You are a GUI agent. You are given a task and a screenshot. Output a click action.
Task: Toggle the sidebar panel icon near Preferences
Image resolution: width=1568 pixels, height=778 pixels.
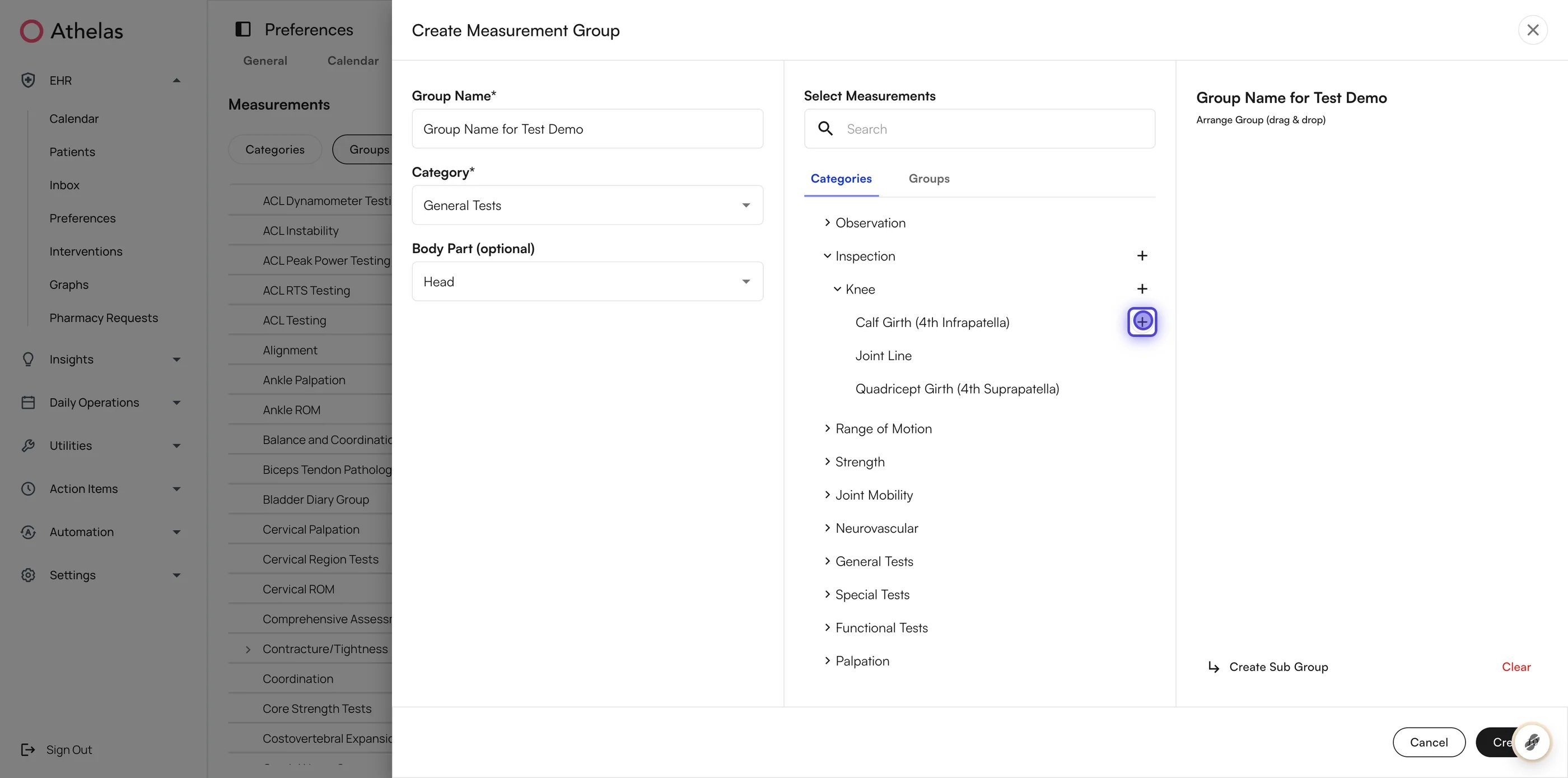(x=243, y=29)
